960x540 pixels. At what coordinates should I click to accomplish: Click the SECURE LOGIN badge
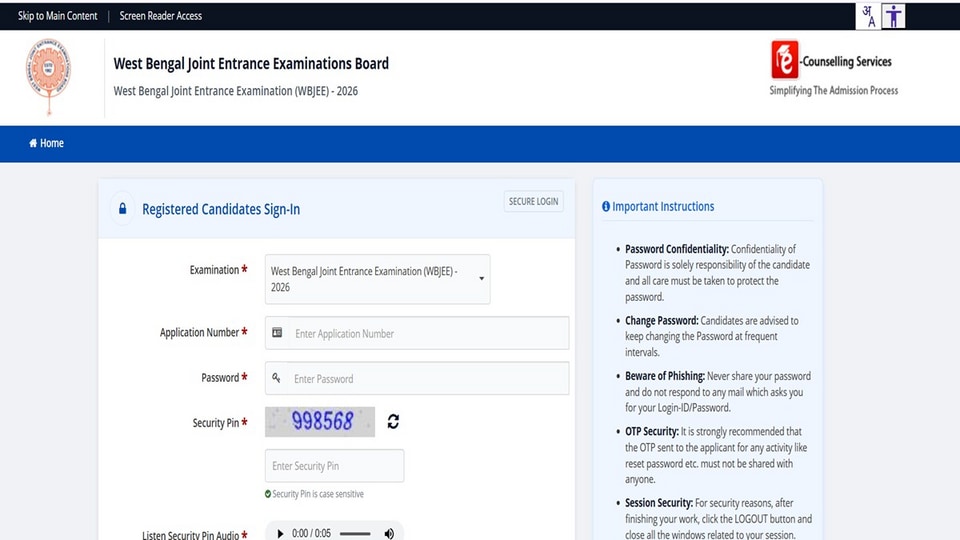[x=533, y=201]
